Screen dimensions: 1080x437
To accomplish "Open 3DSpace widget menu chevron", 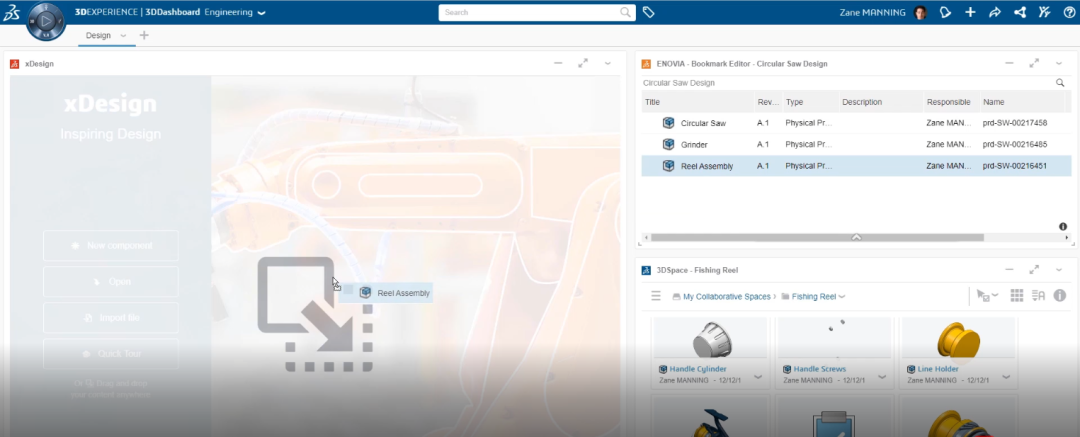I will pos(1059,270).
